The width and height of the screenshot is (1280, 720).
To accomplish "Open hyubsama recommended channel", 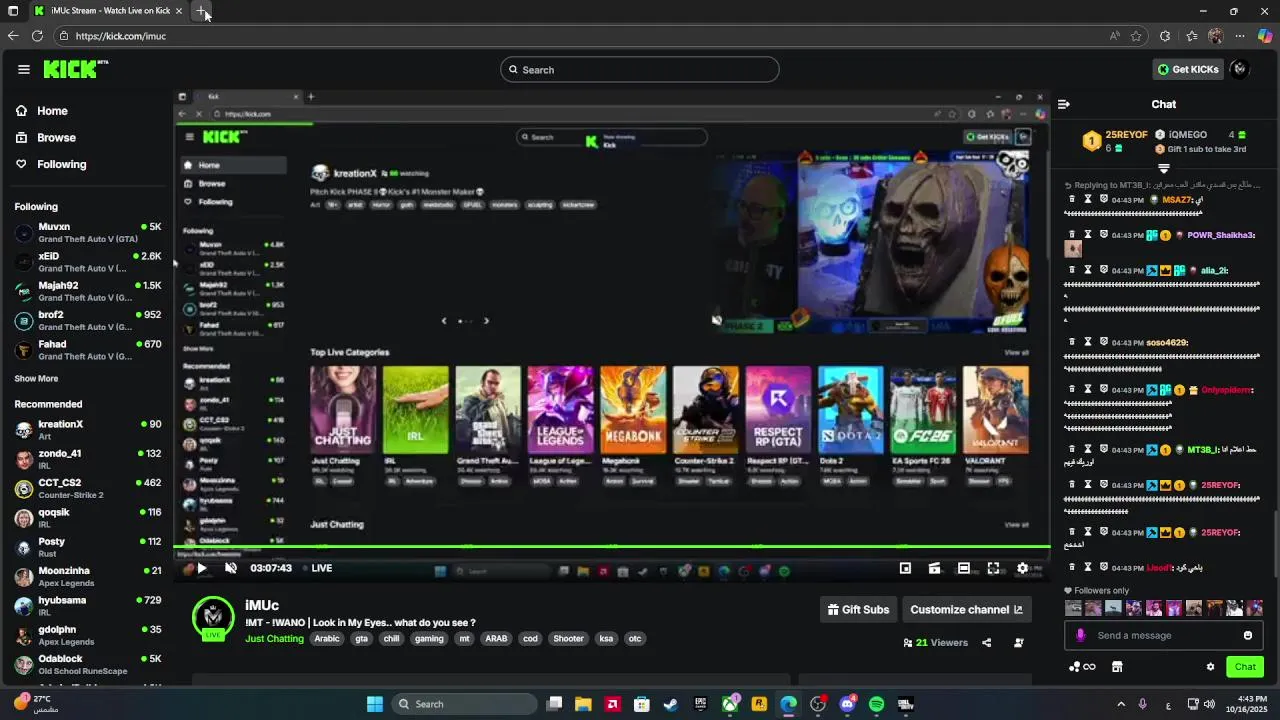I will 88,606.
